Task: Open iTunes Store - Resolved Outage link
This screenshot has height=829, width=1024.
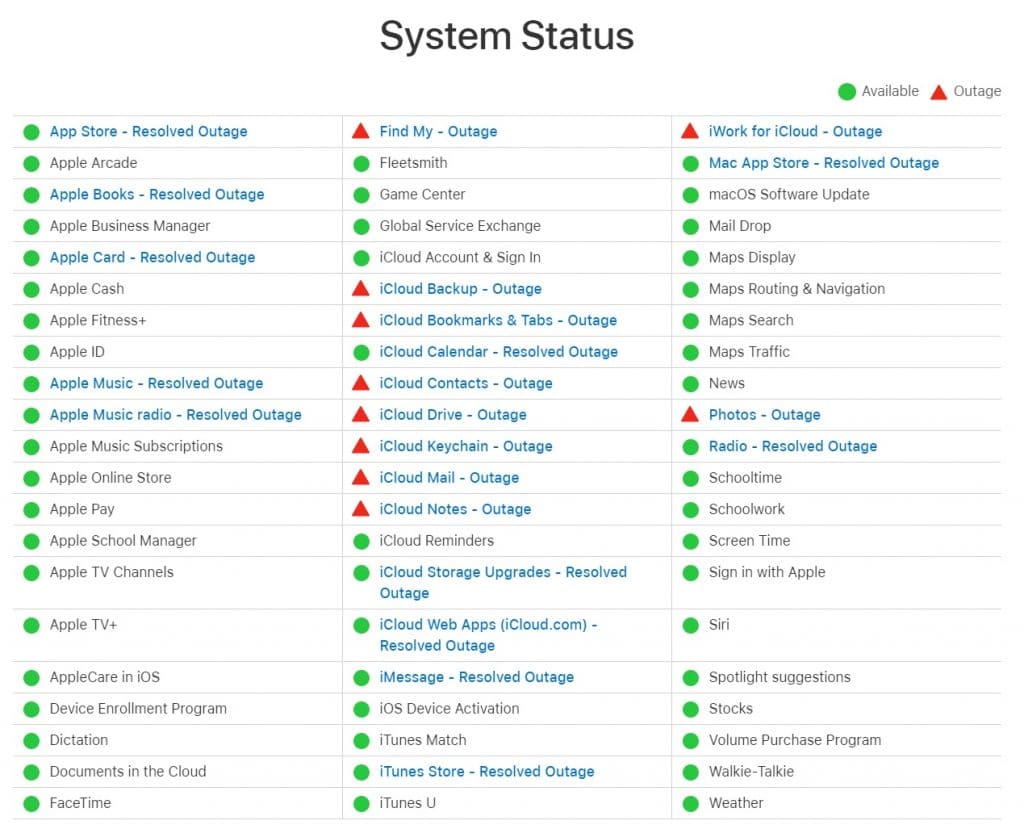Action: pos(487,772)
